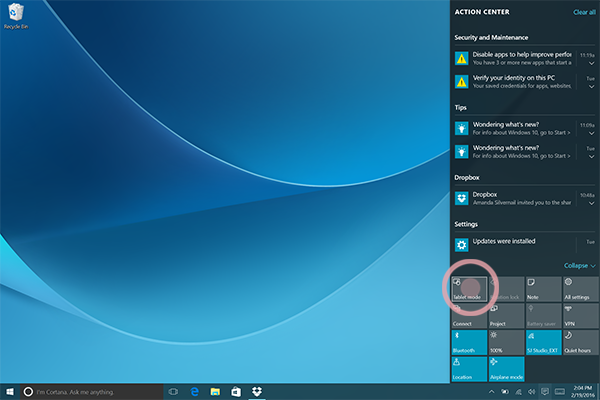Open the Recycle Bin desktop icon

coord(16,16)
